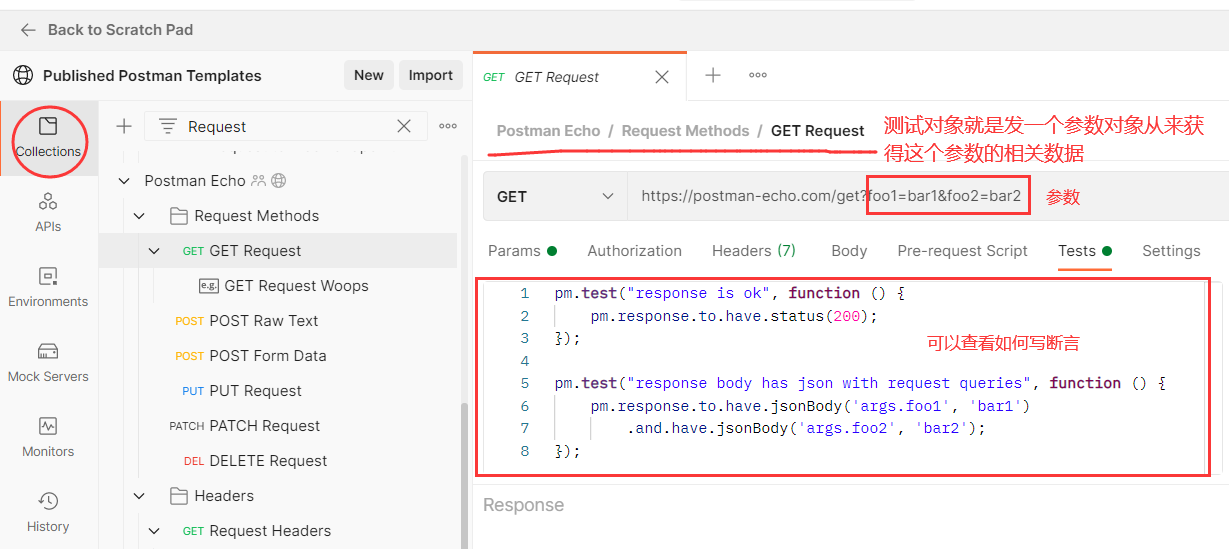Switch to the Pre-request Script tab
The image size is (1229, 549).
962,251
